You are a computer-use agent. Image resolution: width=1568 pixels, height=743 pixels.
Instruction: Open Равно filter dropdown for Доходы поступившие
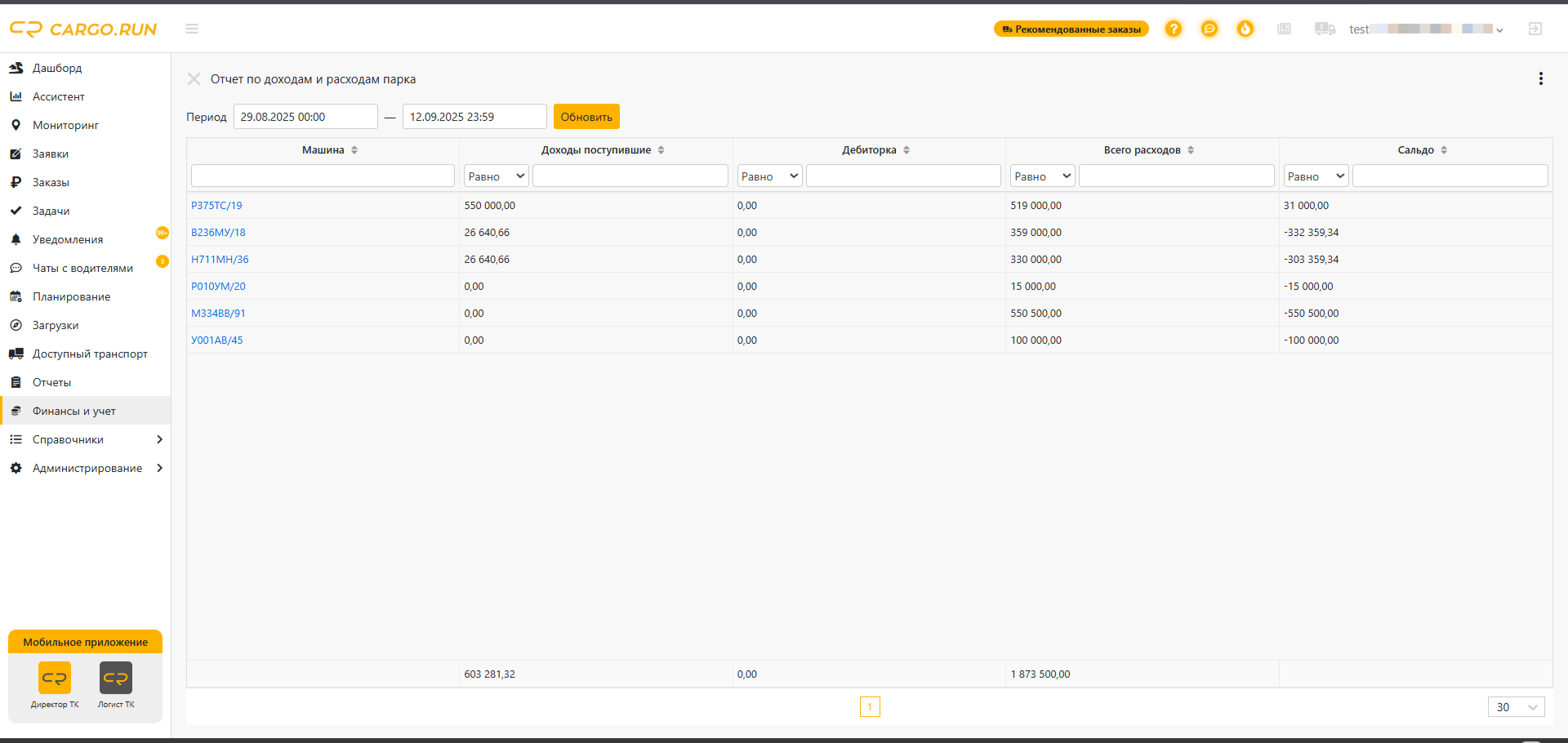(497, 176)
